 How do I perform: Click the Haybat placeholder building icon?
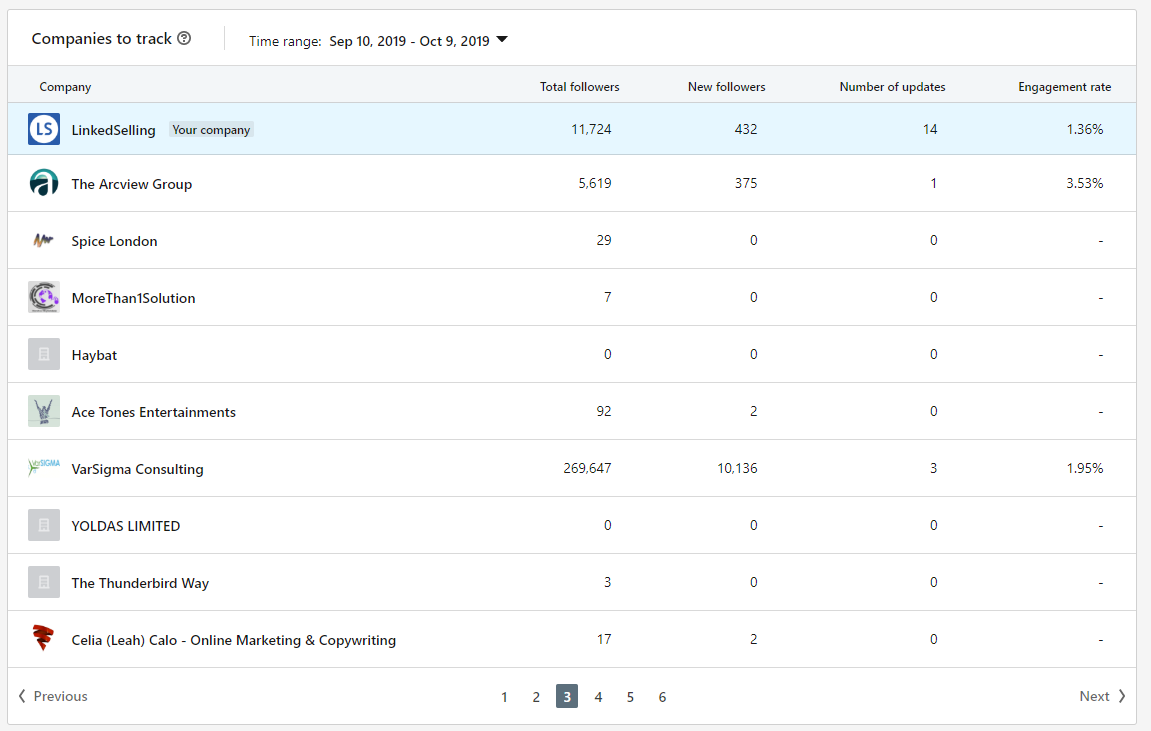tap(44, 354)
